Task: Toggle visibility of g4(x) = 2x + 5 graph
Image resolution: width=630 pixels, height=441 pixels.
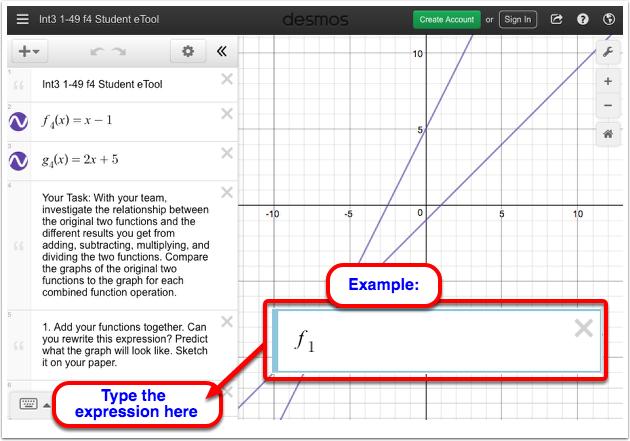Action: pyautogui.click(x=18, y=161)
